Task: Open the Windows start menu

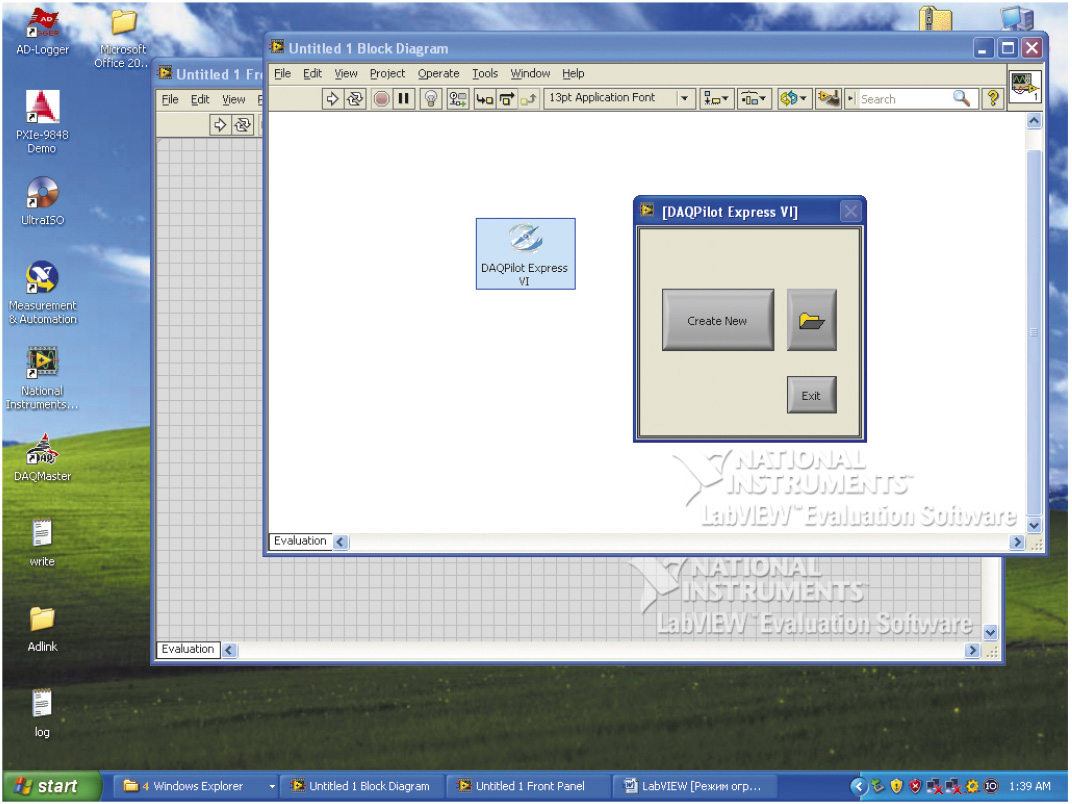Action: pyautogui.click(x=51, y=787)
